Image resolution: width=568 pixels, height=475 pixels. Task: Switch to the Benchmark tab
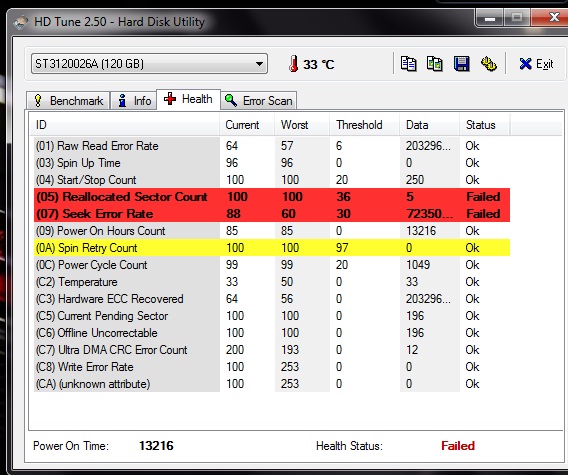pyautogui.click(x=68, y=100)
